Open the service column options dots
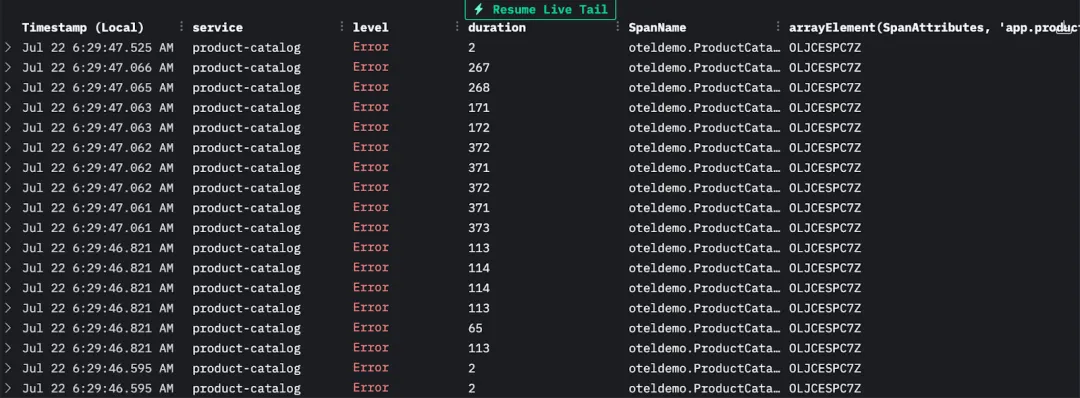1080x398 pixels. point(342,27)
